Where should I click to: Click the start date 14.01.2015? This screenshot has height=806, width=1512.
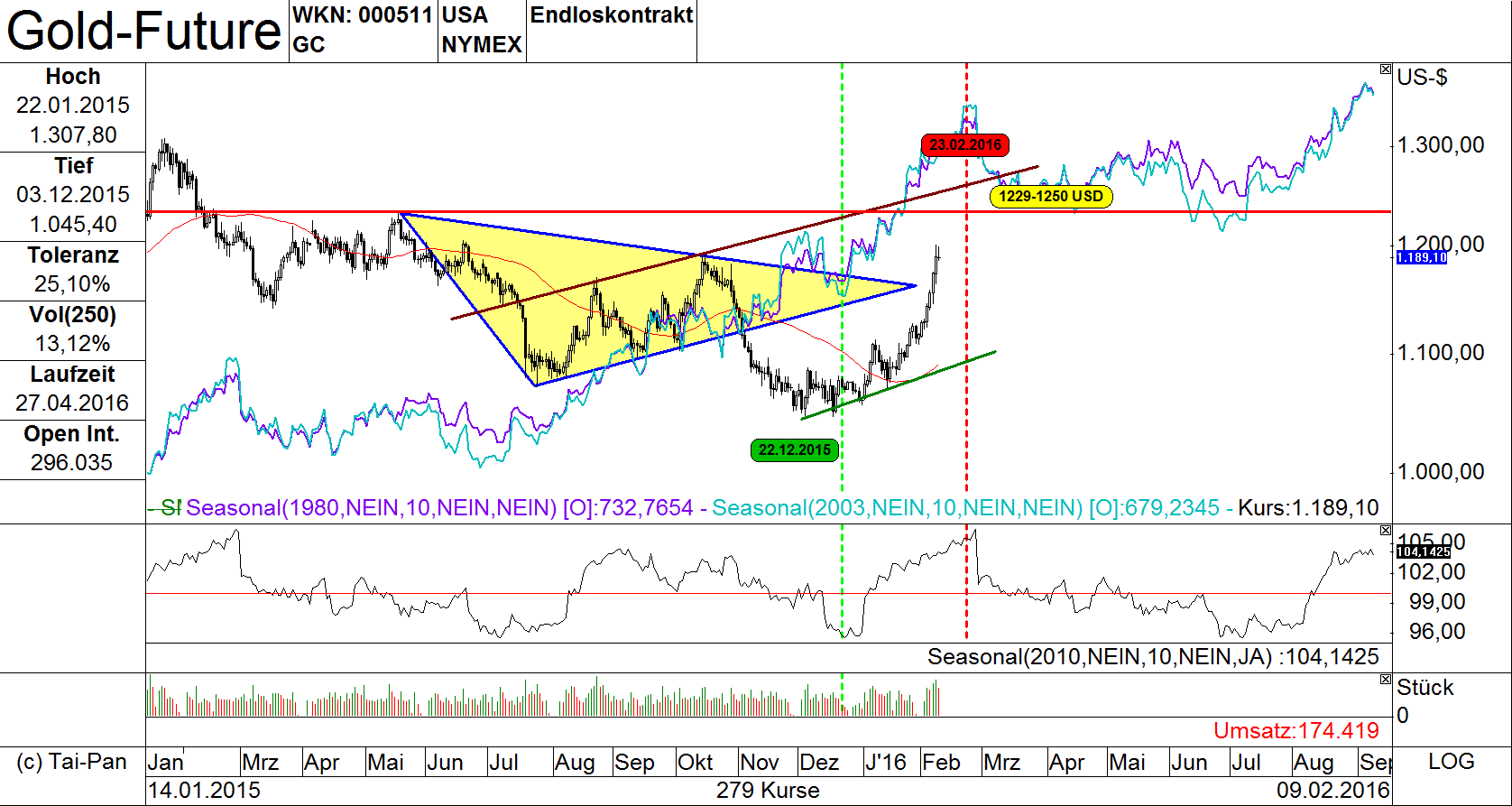[205, 791]
